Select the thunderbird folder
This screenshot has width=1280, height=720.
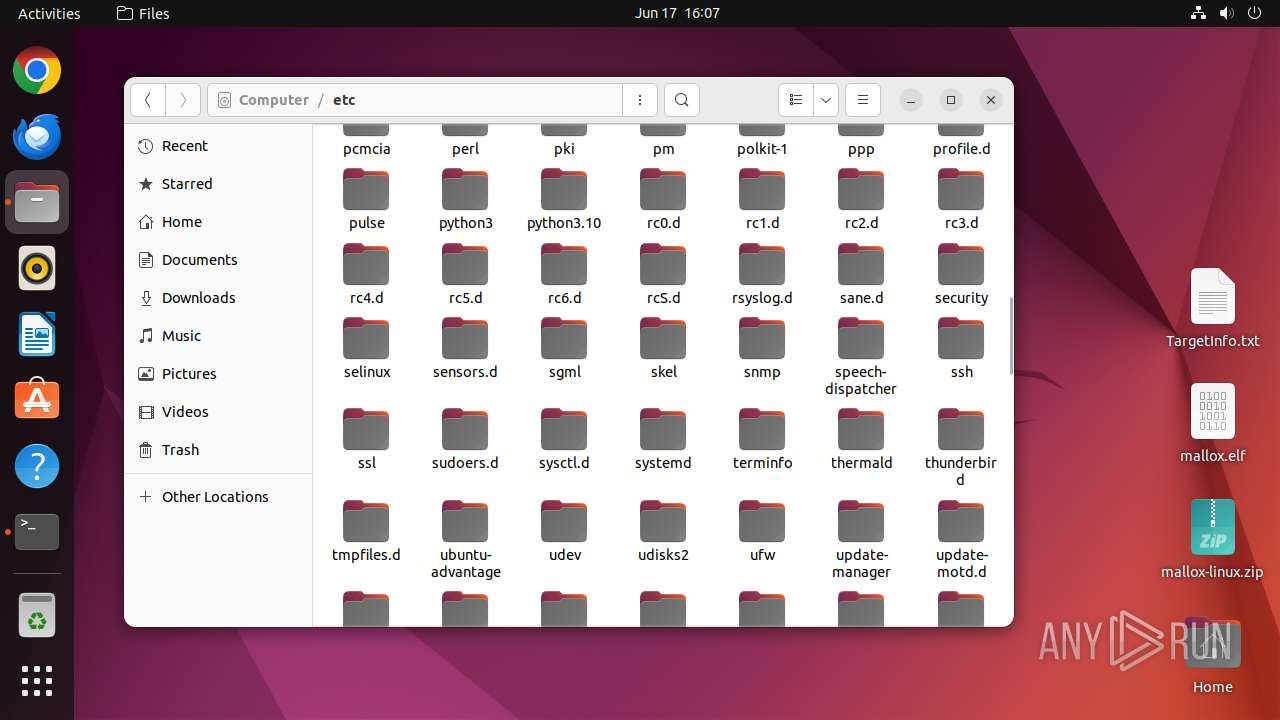coord(961,449)
